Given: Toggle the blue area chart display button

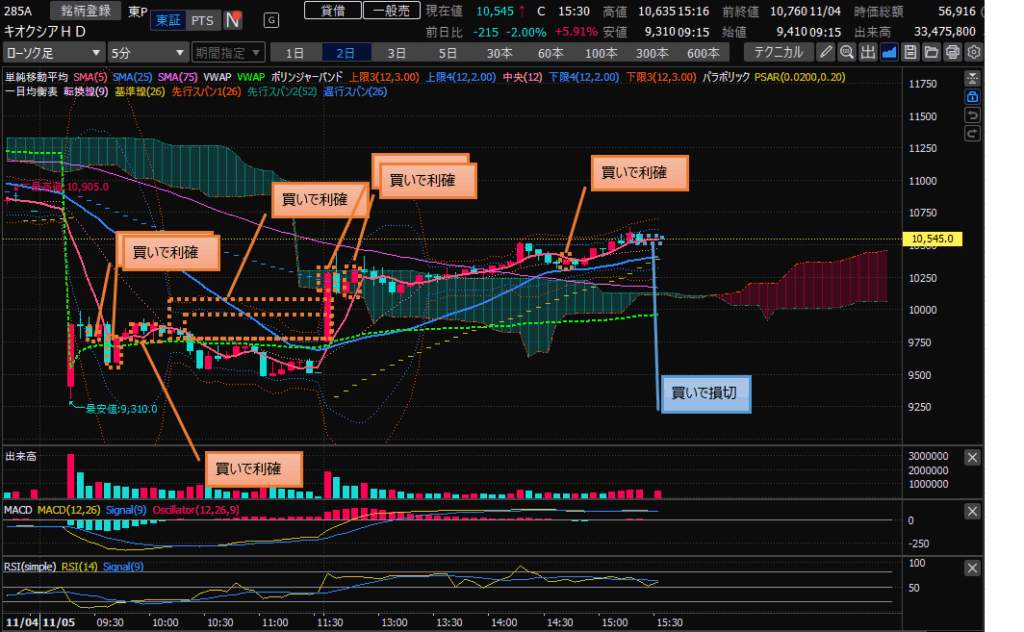Looking at the screenshot, I should pyautogui.click(x=889, y=52).
